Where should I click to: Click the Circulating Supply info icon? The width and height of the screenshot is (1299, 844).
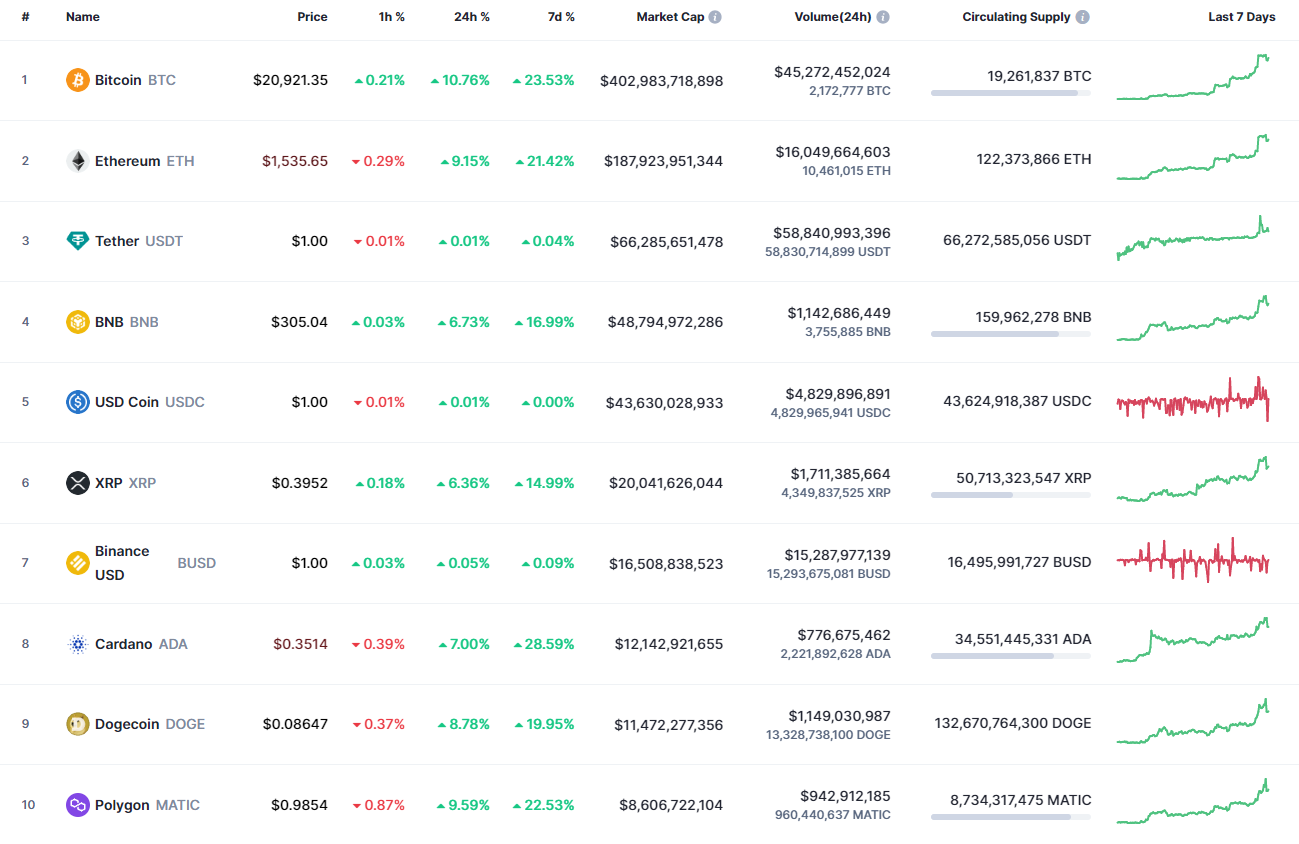[1082, 16]
